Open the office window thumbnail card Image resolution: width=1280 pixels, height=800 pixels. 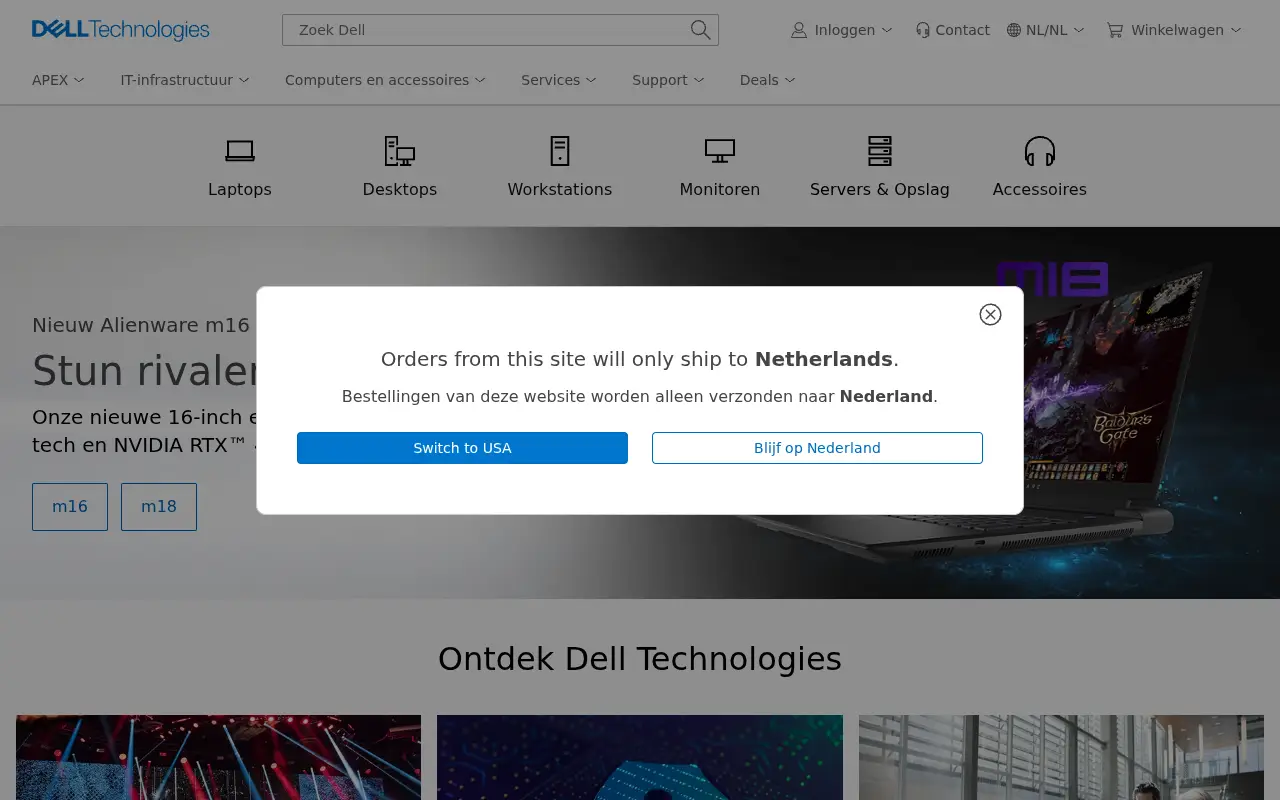(x=1061, y=757)
